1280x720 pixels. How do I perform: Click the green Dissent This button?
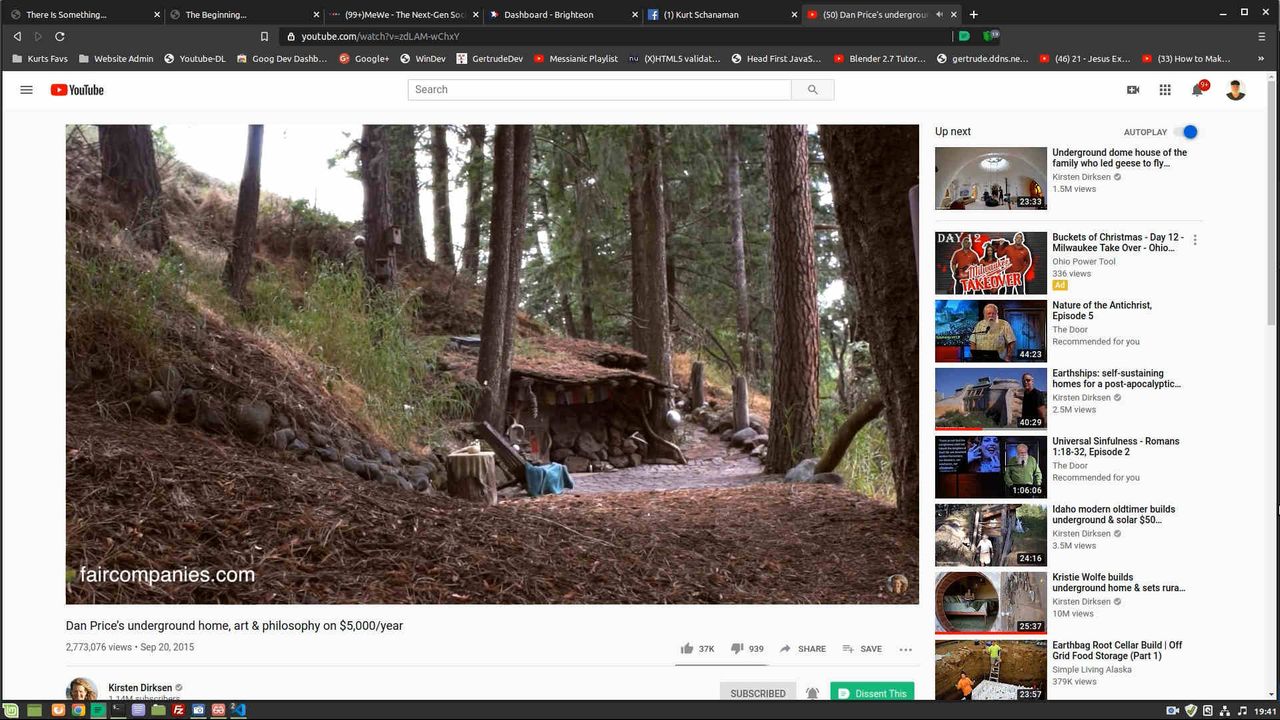tap(872, 693)
